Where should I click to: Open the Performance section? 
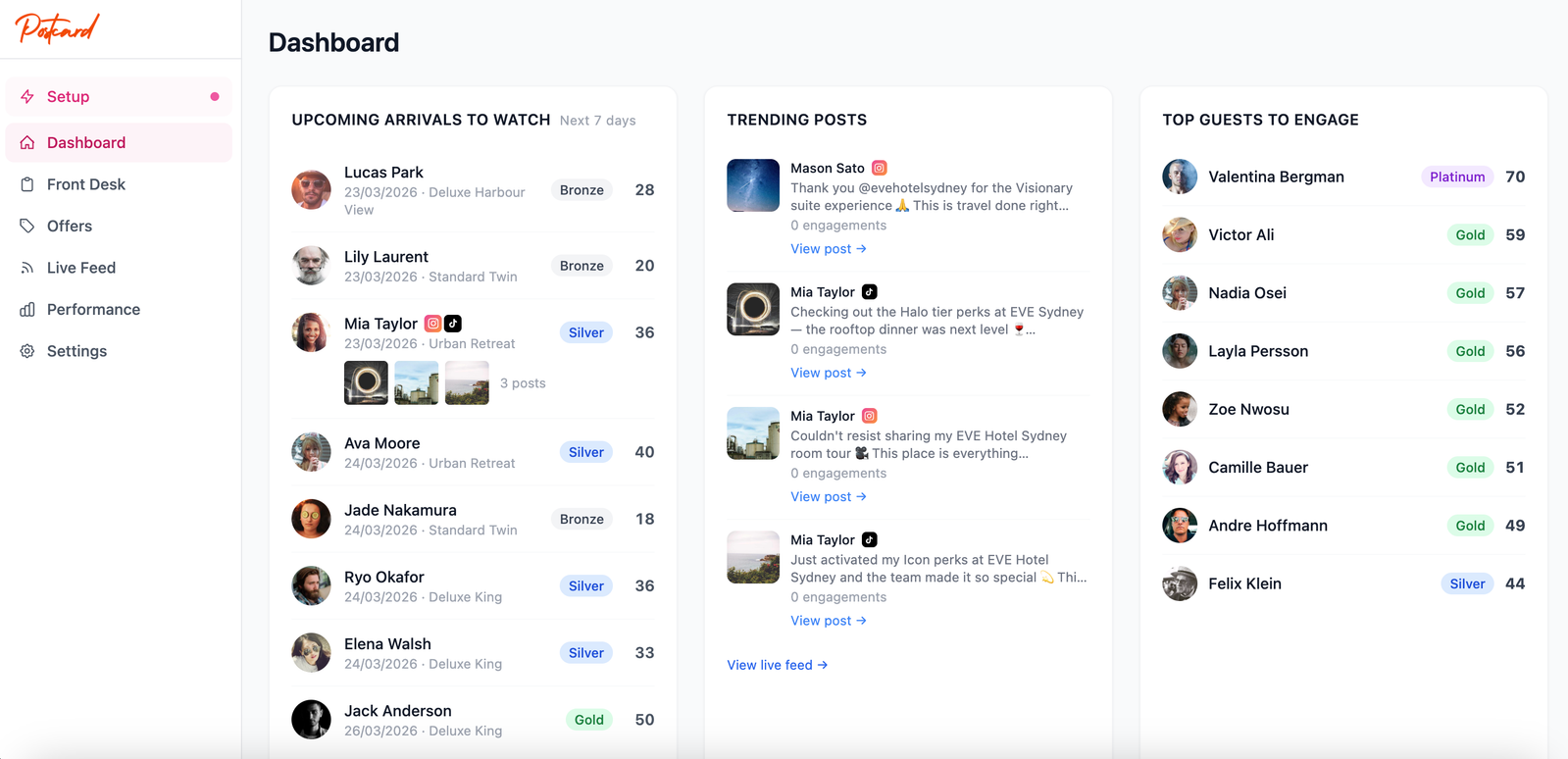pyautogui.click(x=119, y=309)
